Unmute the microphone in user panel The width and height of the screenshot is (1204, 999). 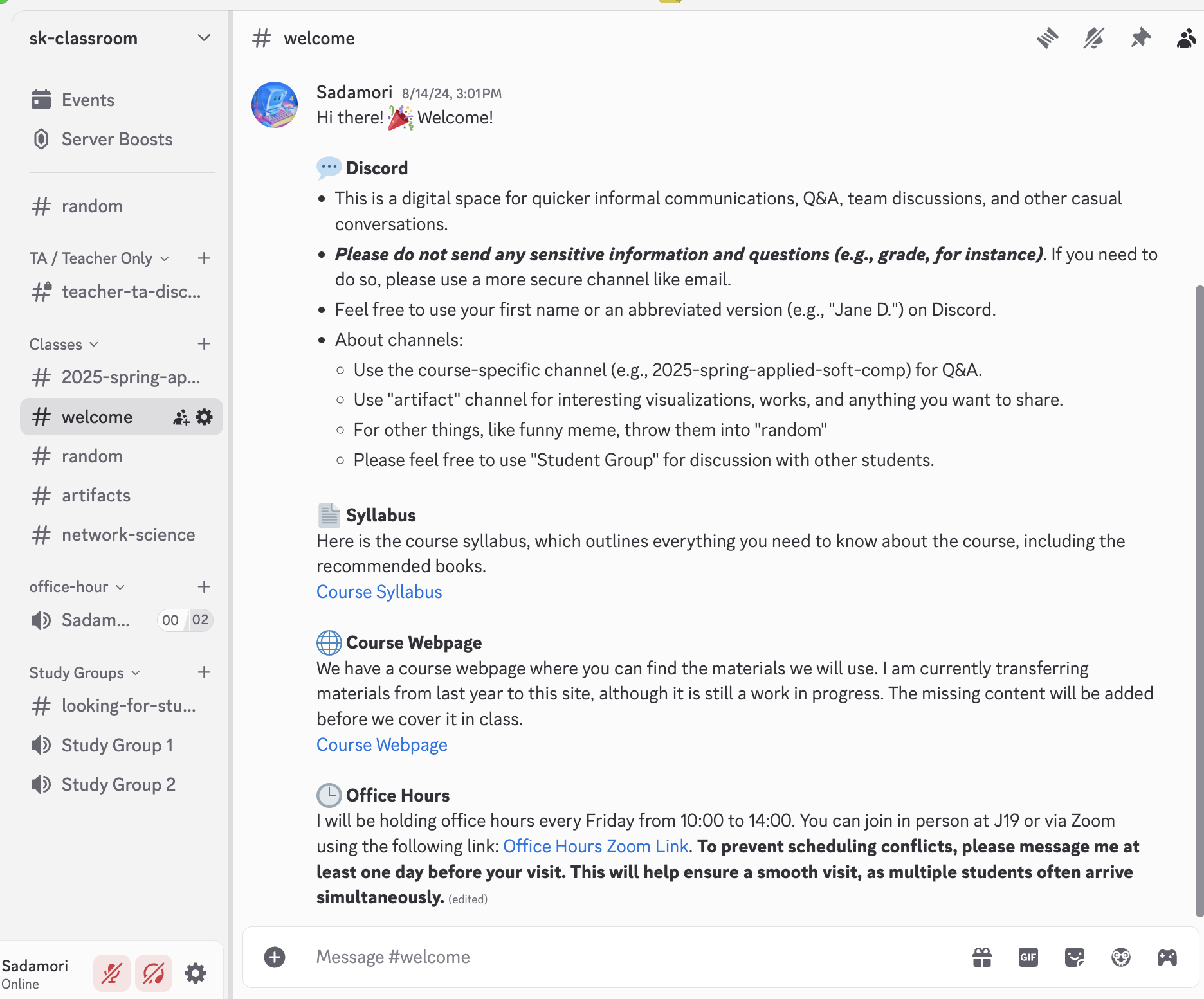[x=111, y=973]
